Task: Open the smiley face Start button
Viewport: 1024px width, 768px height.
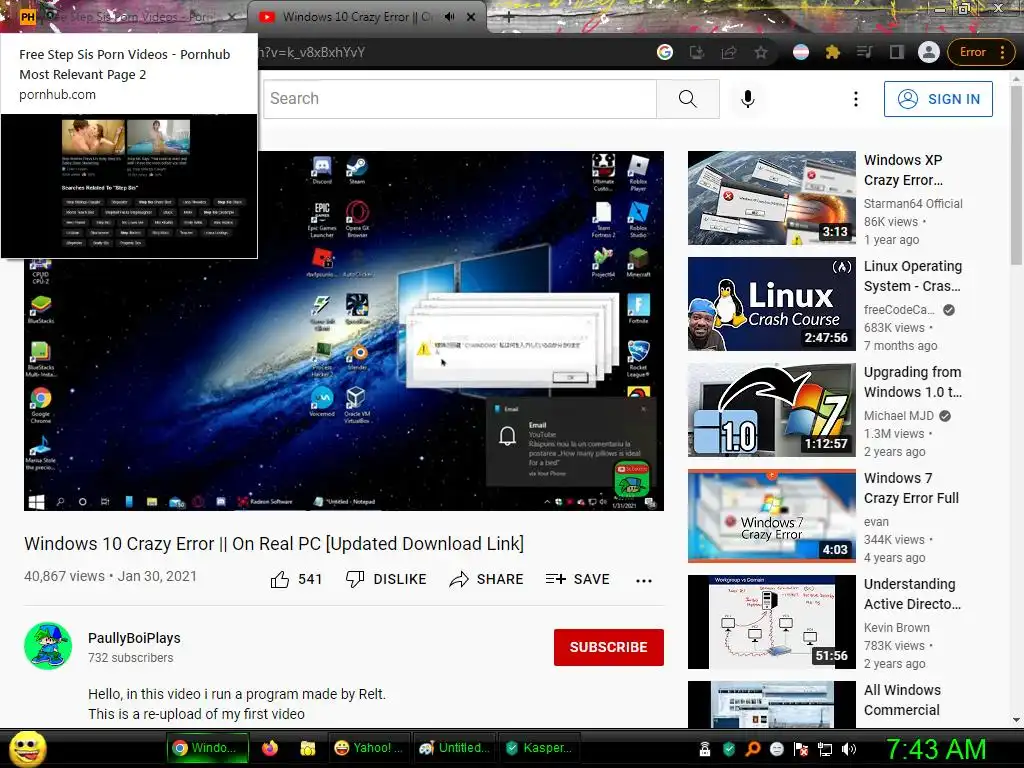Action: pyautogui.click(x=28, y=749)
